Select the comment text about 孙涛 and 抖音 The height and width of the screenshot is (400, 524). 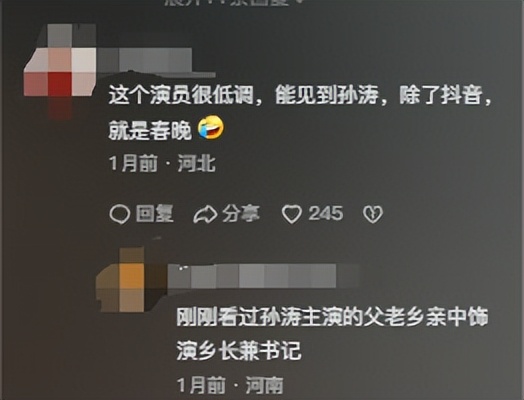click(300, 112)
